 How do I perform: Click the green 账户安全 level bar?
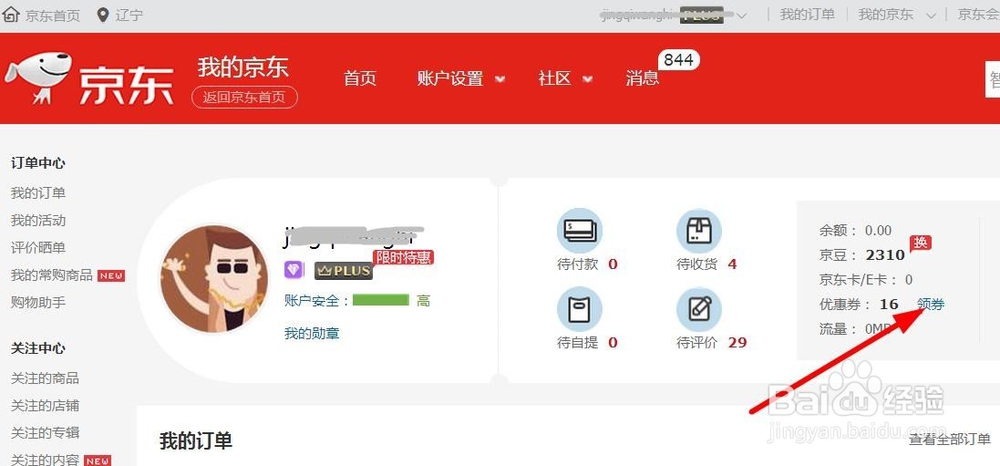(381, 300)
